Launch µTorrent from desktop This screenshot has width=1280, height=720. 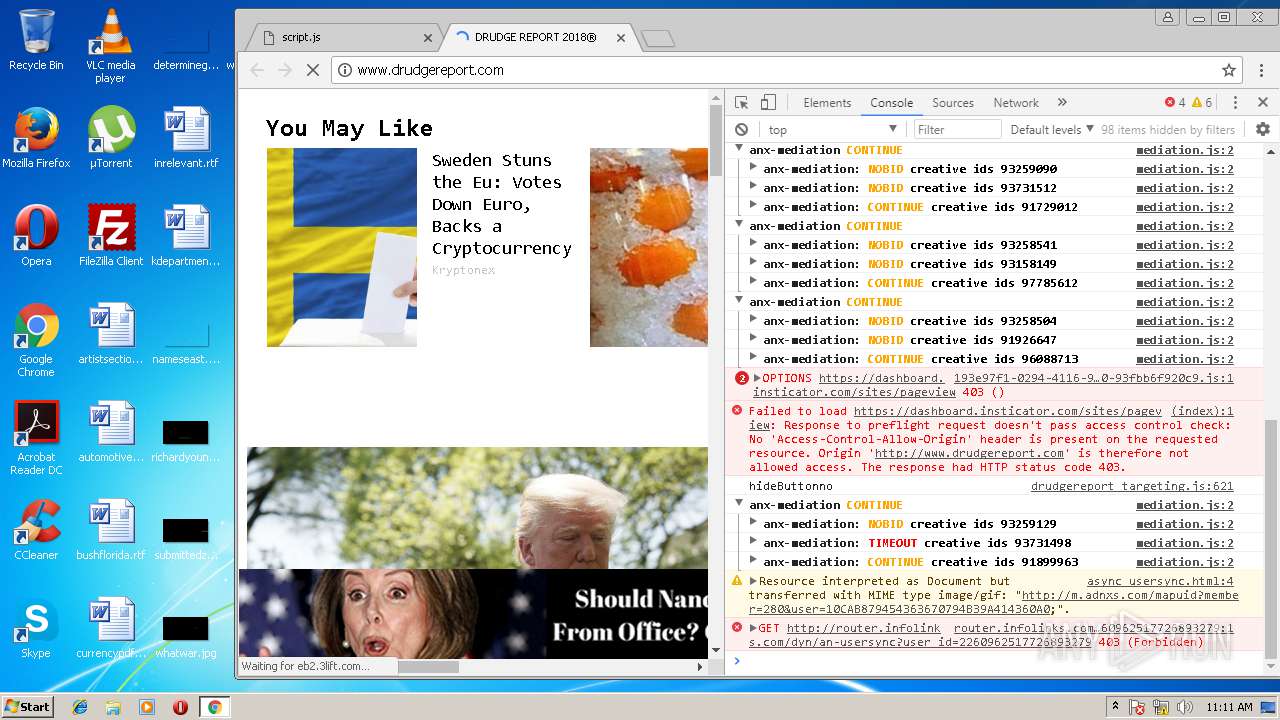(111, 137)
